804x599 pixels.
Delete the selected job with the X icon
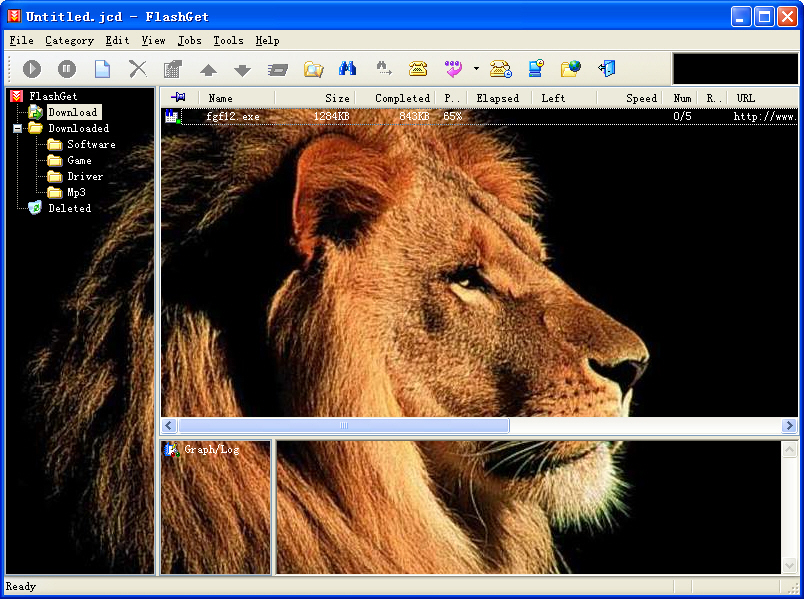click(137, 69)
